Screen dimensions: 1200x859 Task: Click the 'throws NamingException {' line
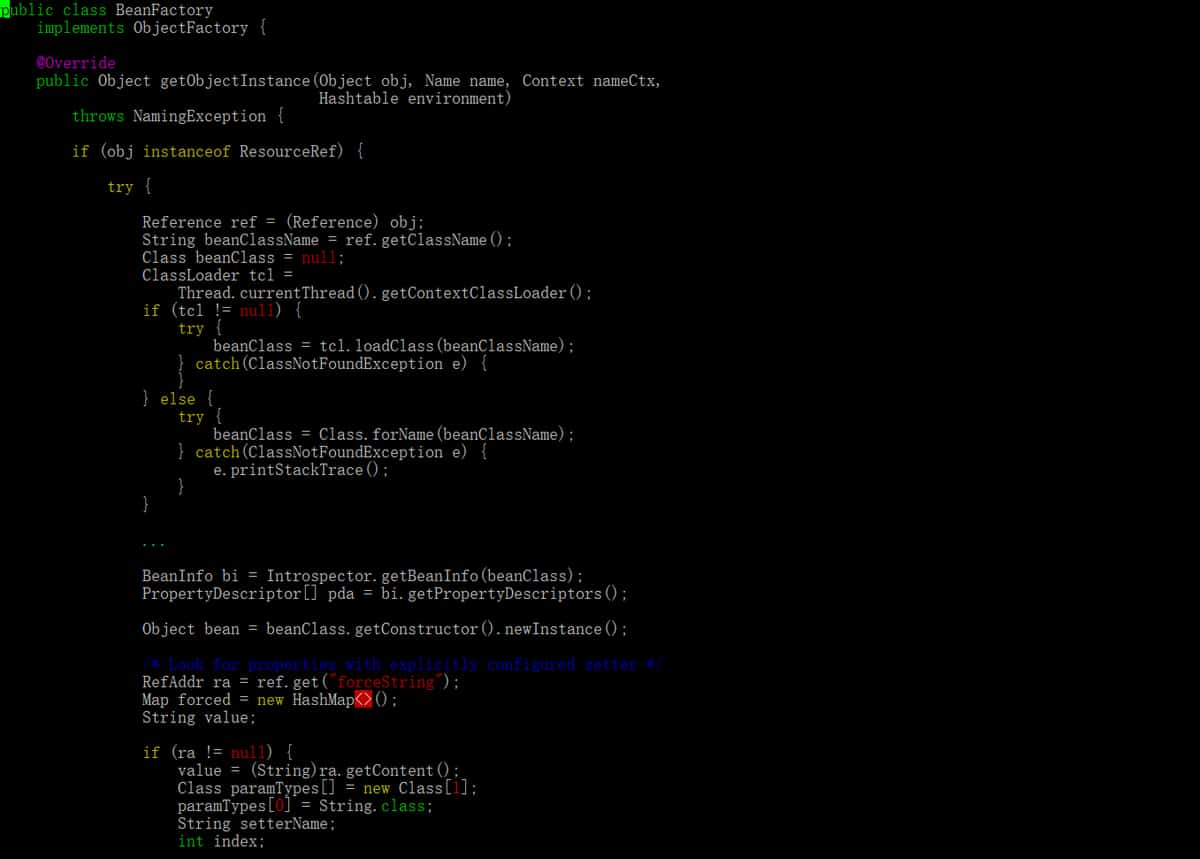[179, 116]
